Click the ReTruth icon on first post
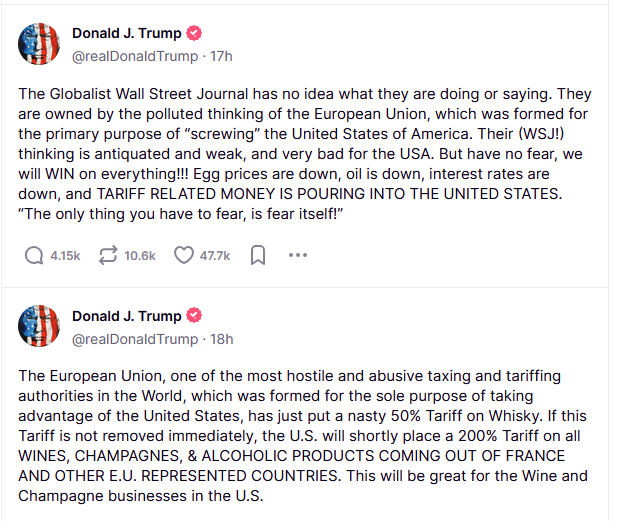This screenshot has width=640, height=521. [x=108, y=256]
